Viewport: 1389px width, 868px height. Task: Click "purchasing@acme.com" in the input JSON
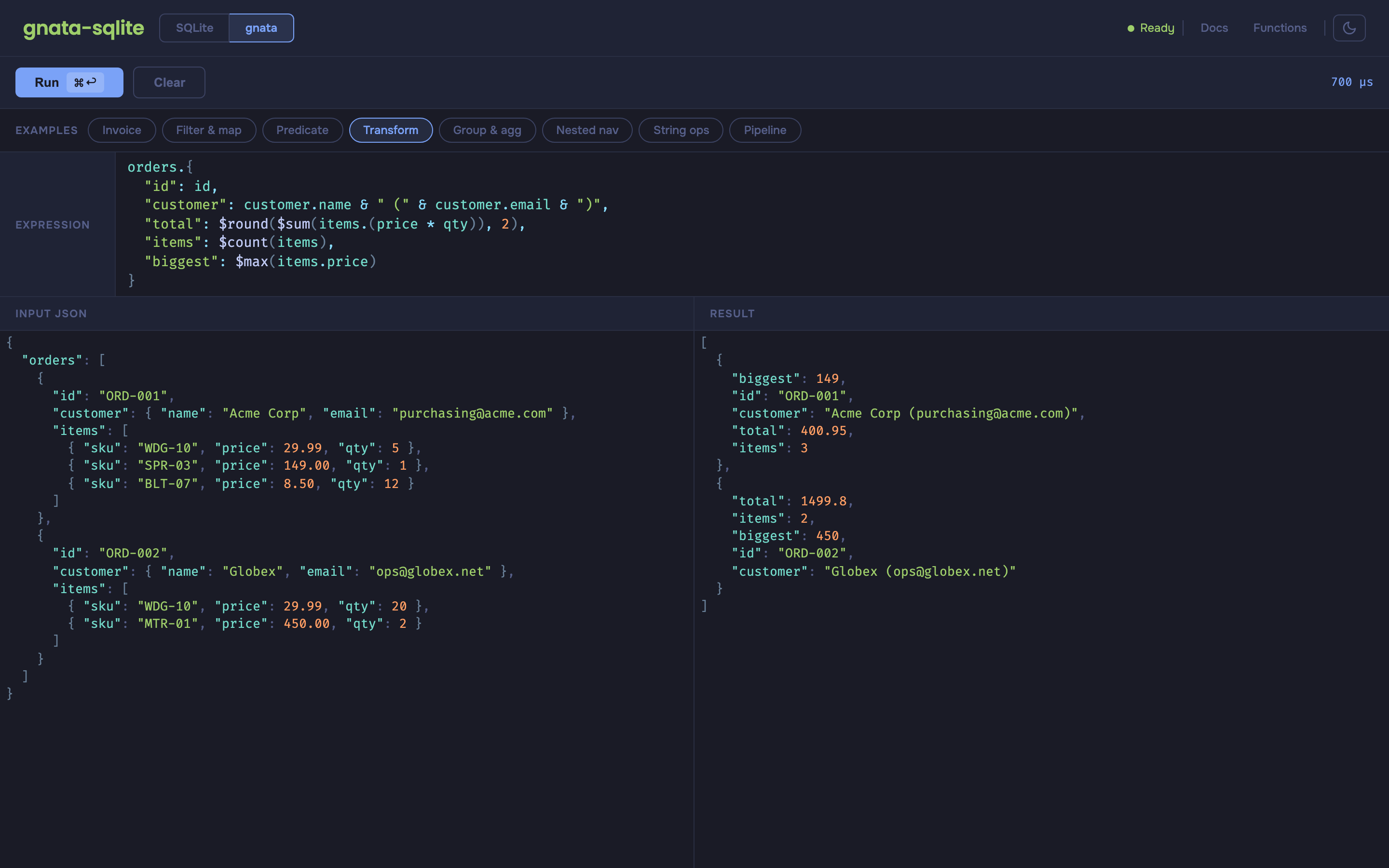(472, 413)
